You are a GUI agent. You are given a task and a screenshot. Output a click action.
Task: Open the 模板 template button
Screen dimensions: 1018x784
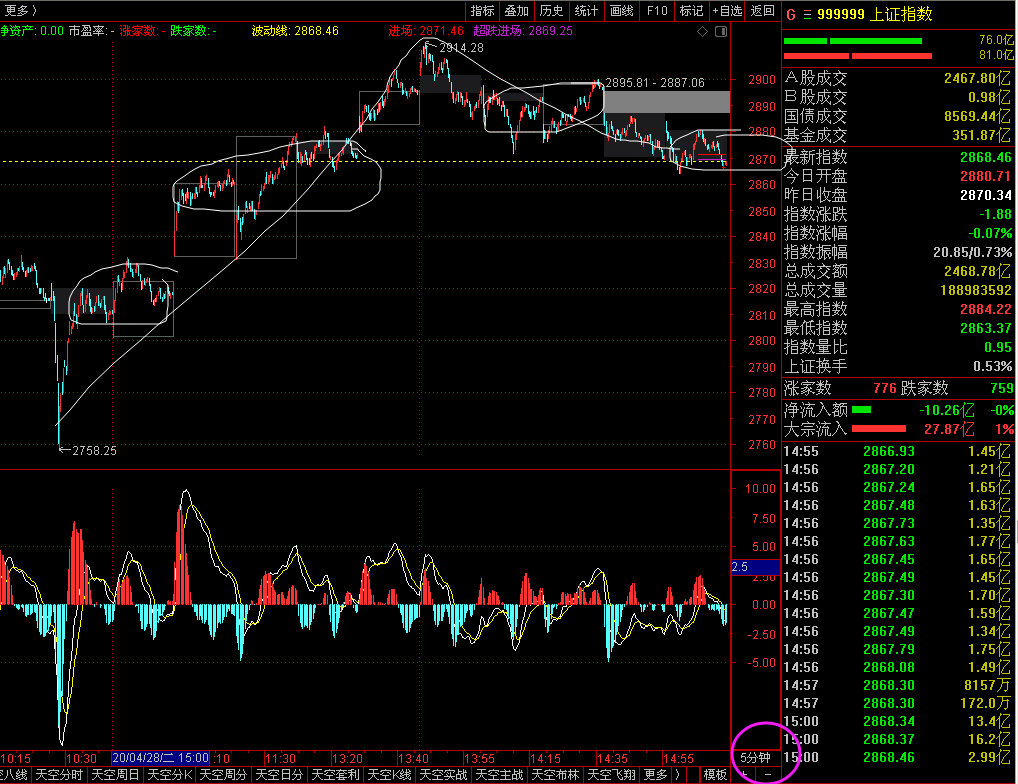pyautogui.click(x=715, y=775)
